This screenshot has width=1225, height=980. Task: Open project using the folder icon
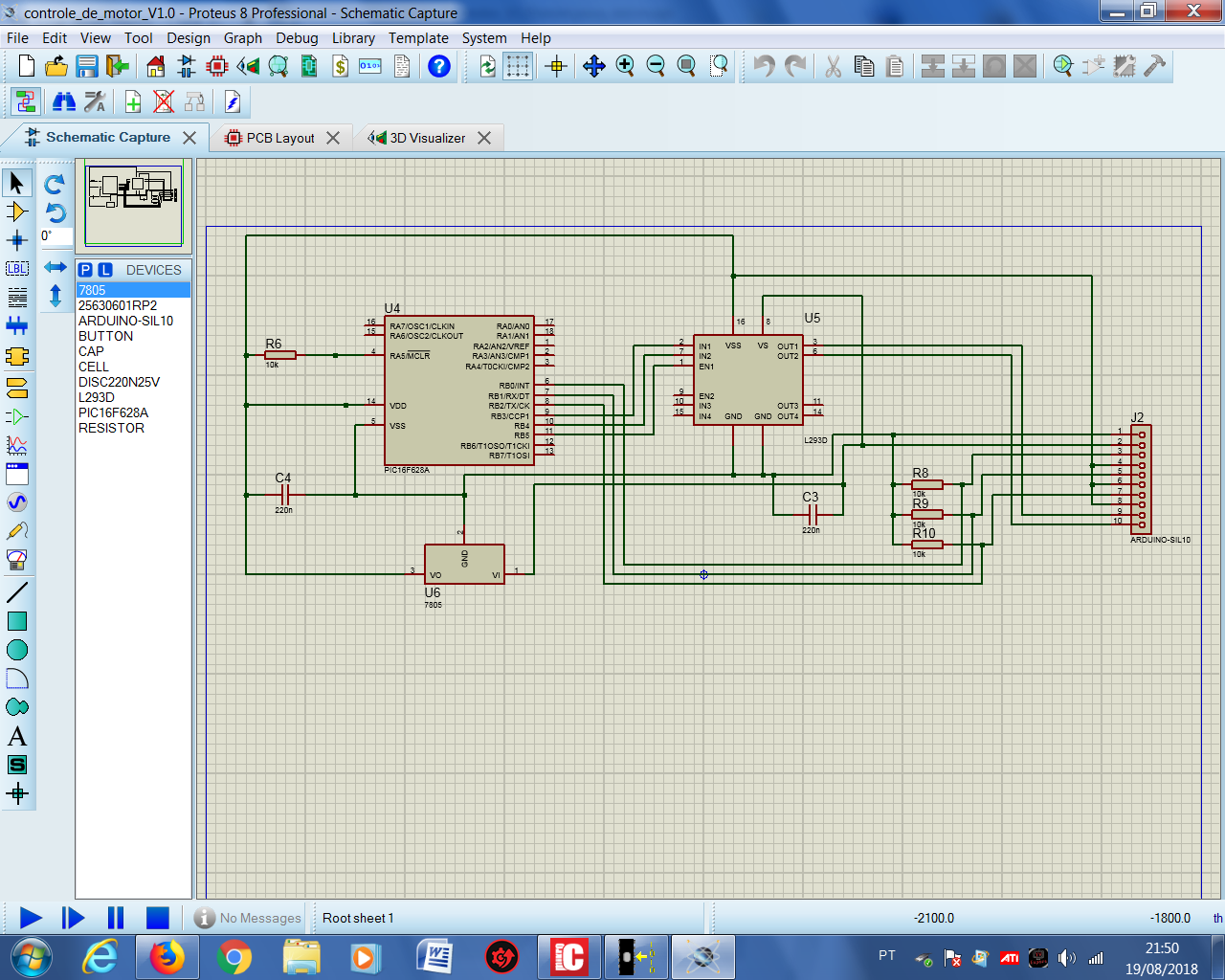[56, 66]
